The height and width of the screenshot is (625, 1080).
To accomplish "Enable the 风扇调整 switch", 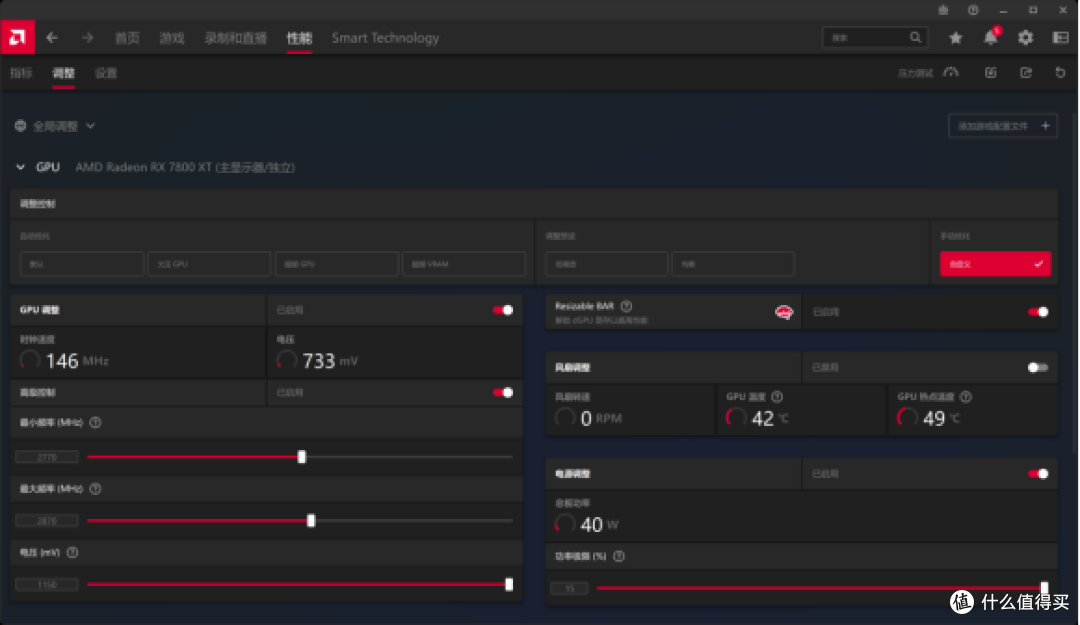I will (1038, 367).
